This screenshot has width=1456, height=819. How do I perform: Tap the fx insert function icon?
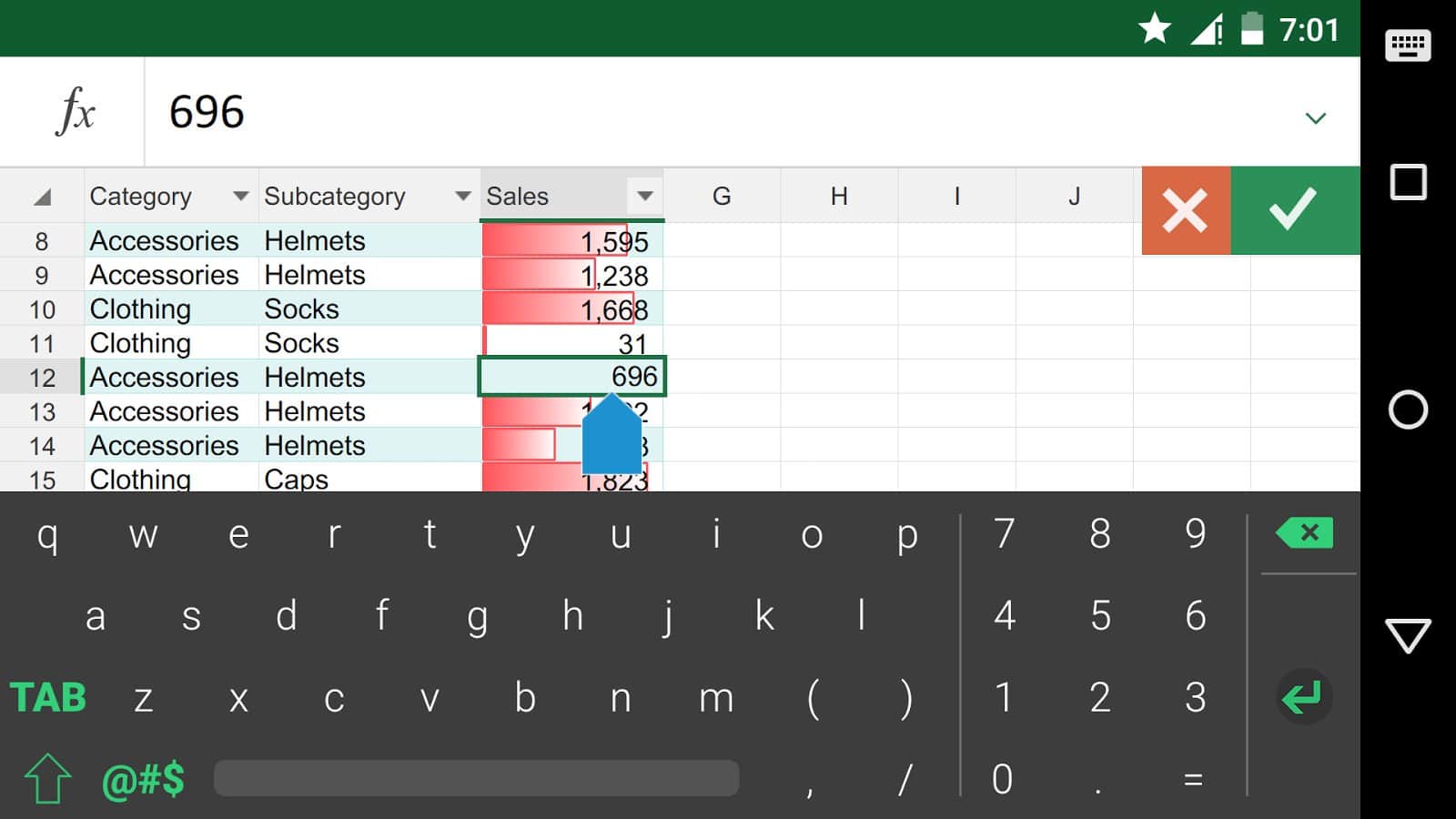(x=75, y=112)
